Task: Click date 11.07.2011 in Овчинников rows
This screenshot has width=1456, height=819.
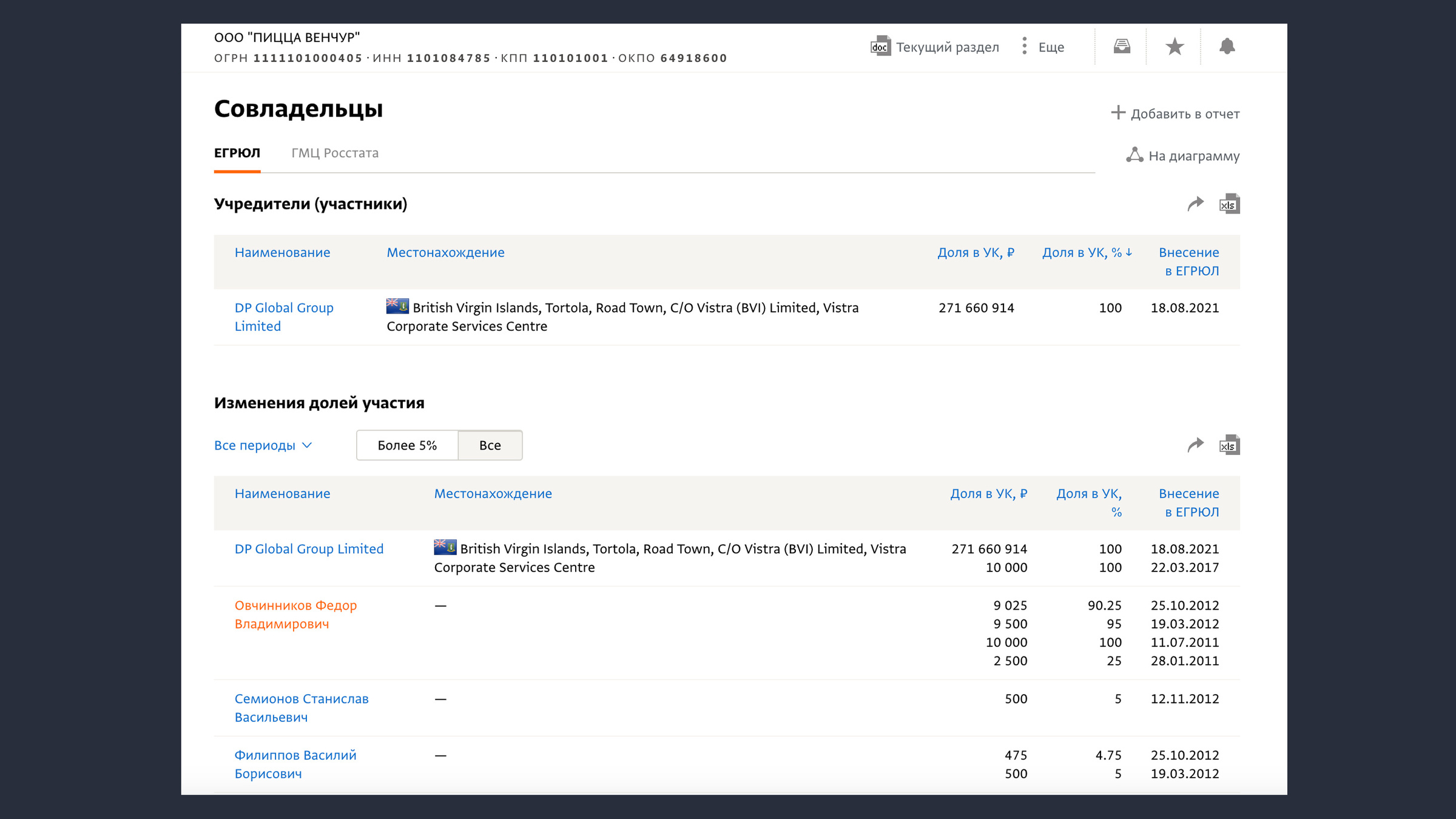Action: click(1185, 642)
